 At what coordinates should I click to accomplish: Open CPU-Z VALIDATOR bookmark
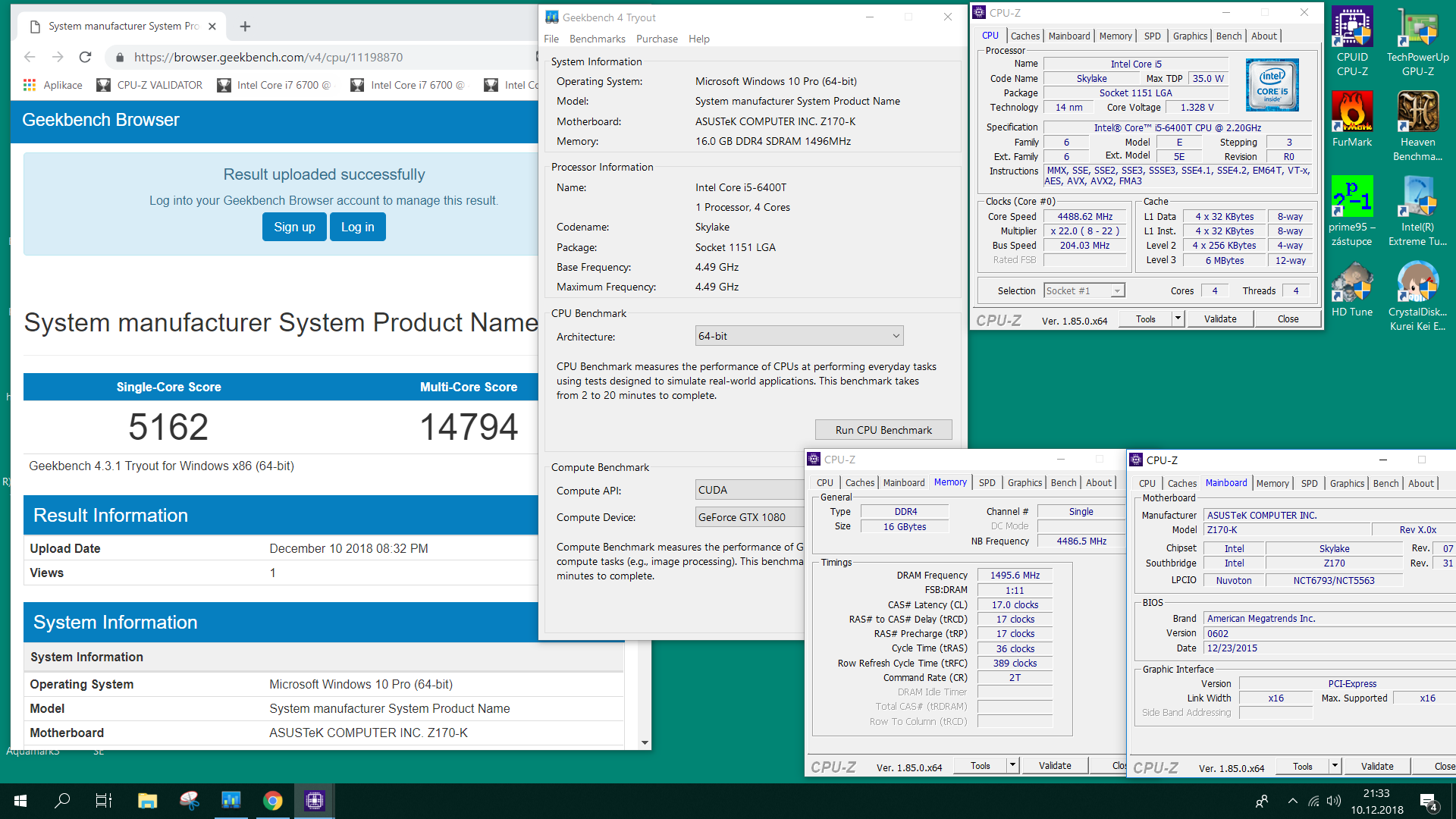click(x=149, y=85)
